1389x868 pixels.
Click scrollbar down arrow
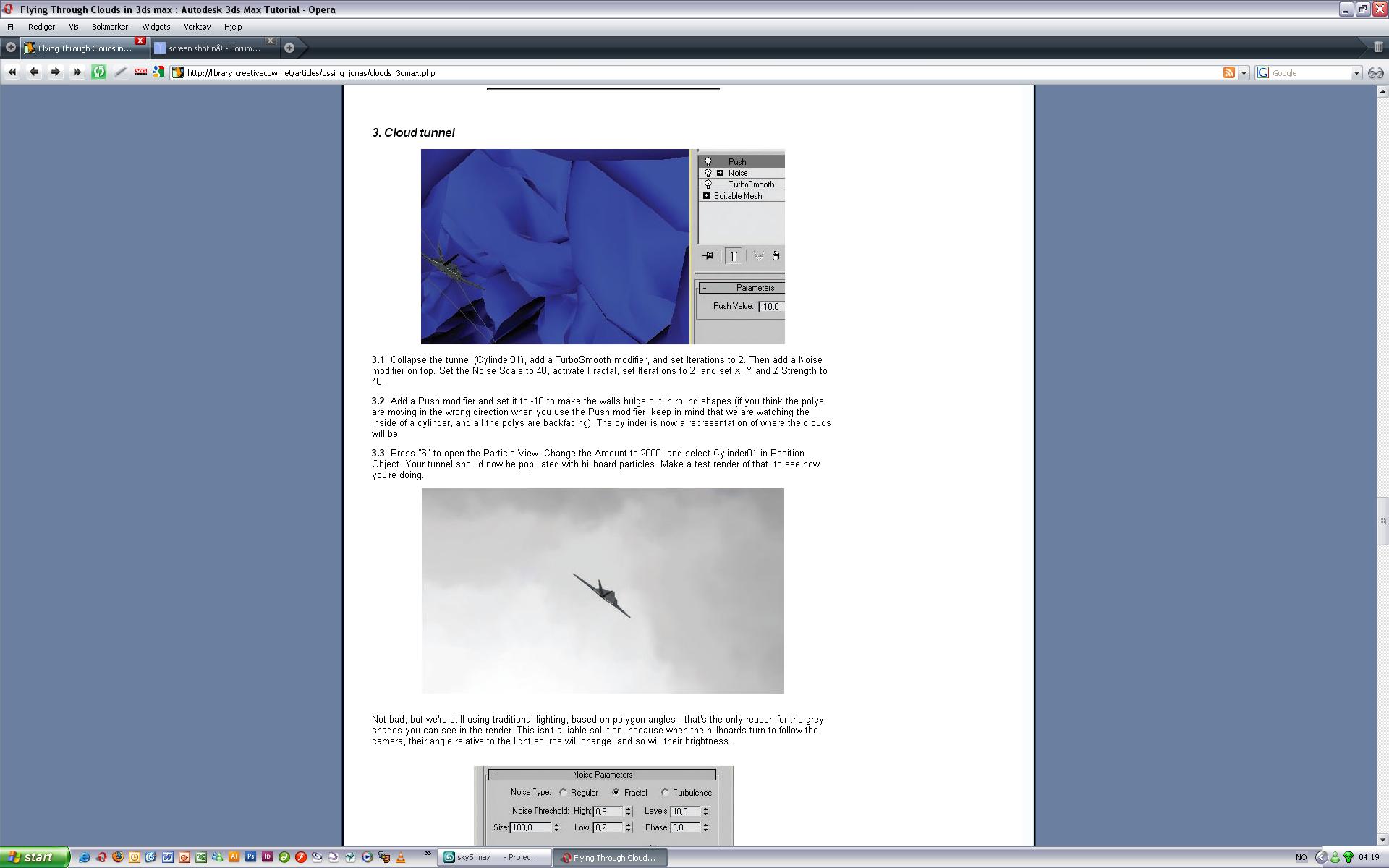1382,840
